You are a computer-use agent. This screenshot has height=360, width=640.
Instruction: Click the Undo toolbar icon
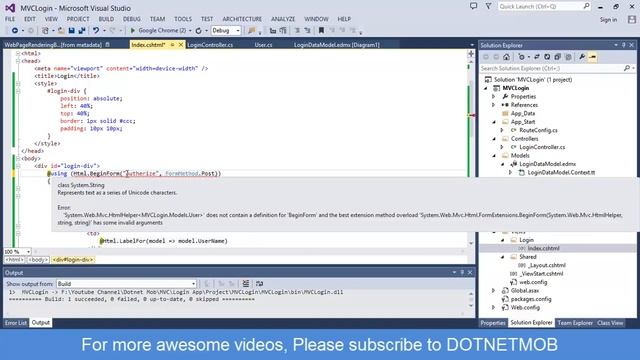coord(96,31)
